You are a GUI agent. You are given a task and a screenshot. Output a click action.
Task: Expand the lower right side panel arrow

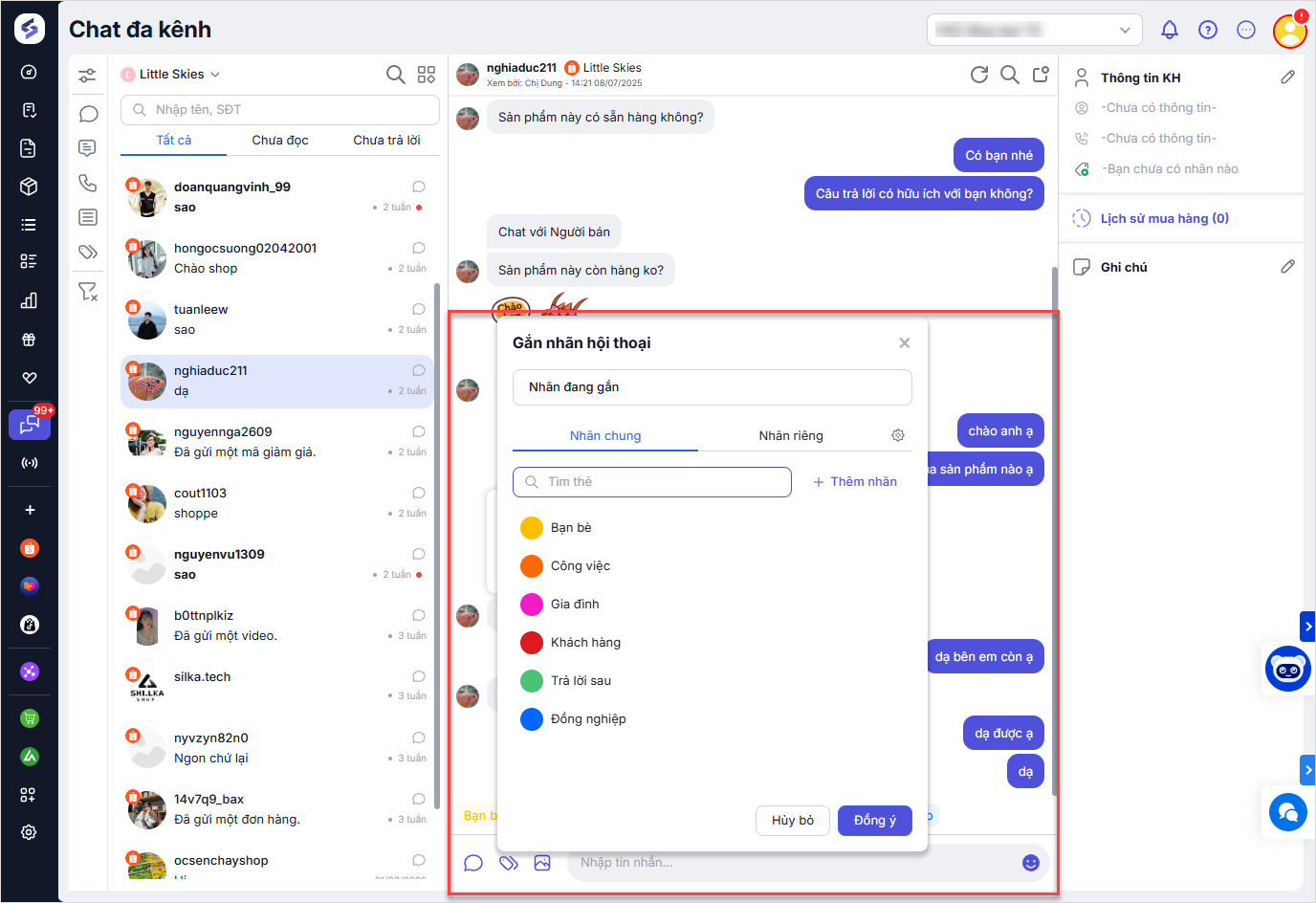pyautogui.click(x=1307, y=770)
